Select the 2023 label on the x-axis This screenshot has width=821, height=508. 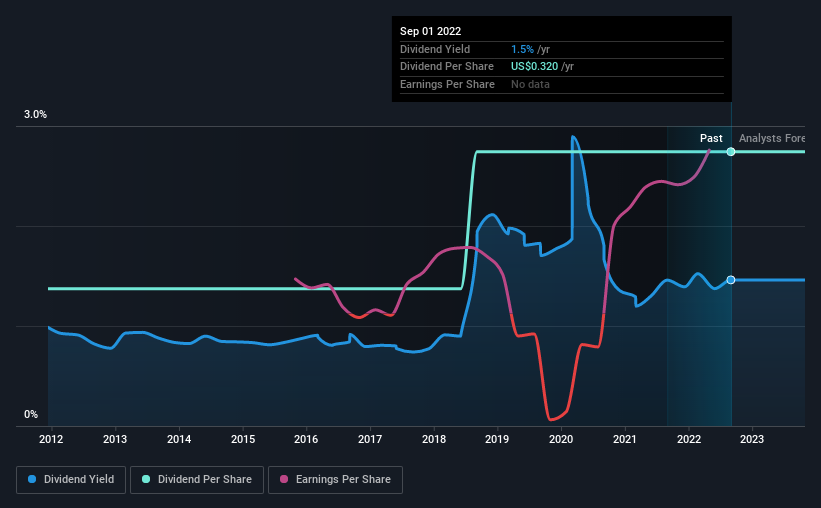[752, 439]
